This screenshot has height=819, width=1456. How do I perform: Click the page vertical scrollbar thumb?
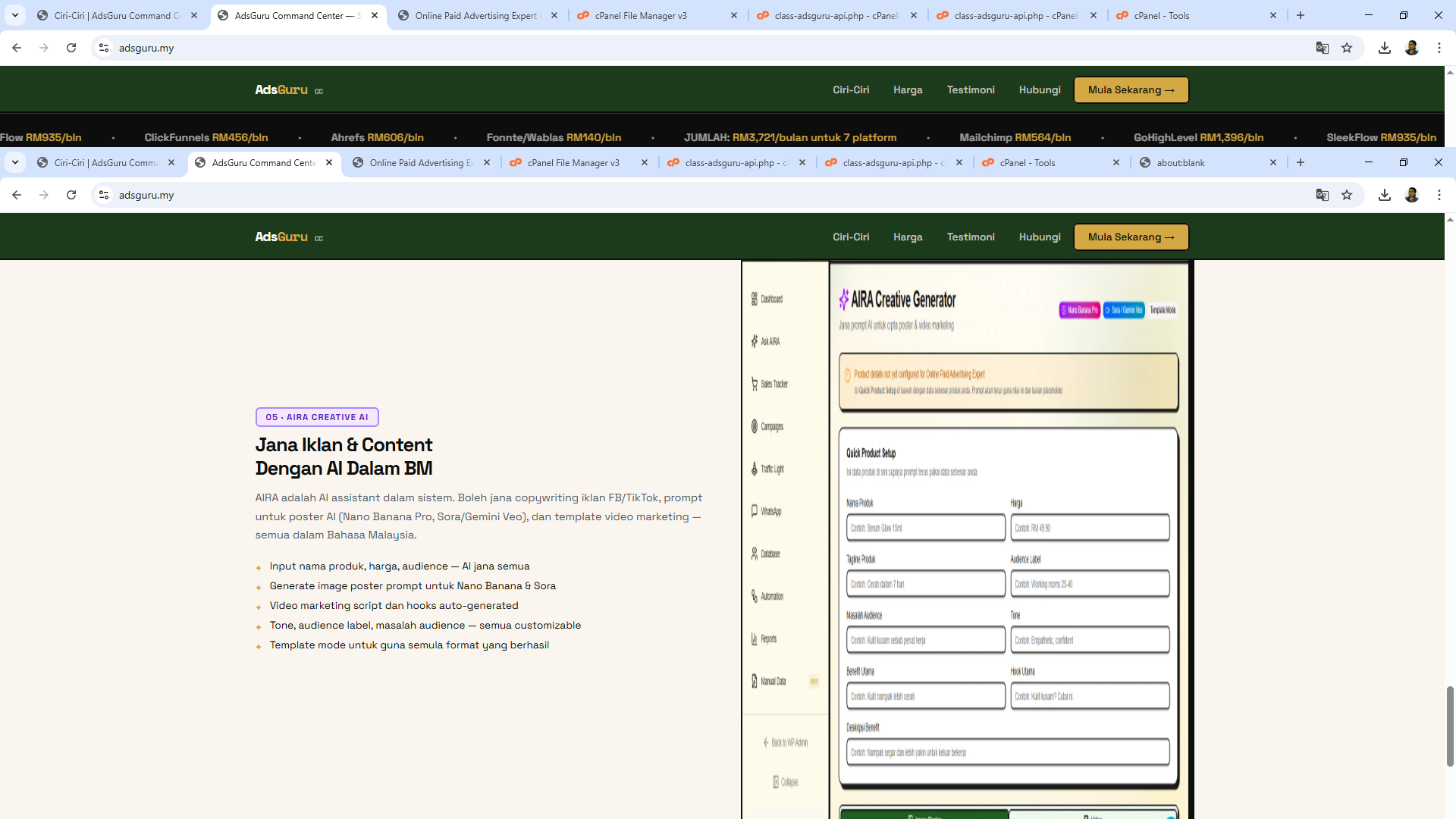tap(1450, 726)
